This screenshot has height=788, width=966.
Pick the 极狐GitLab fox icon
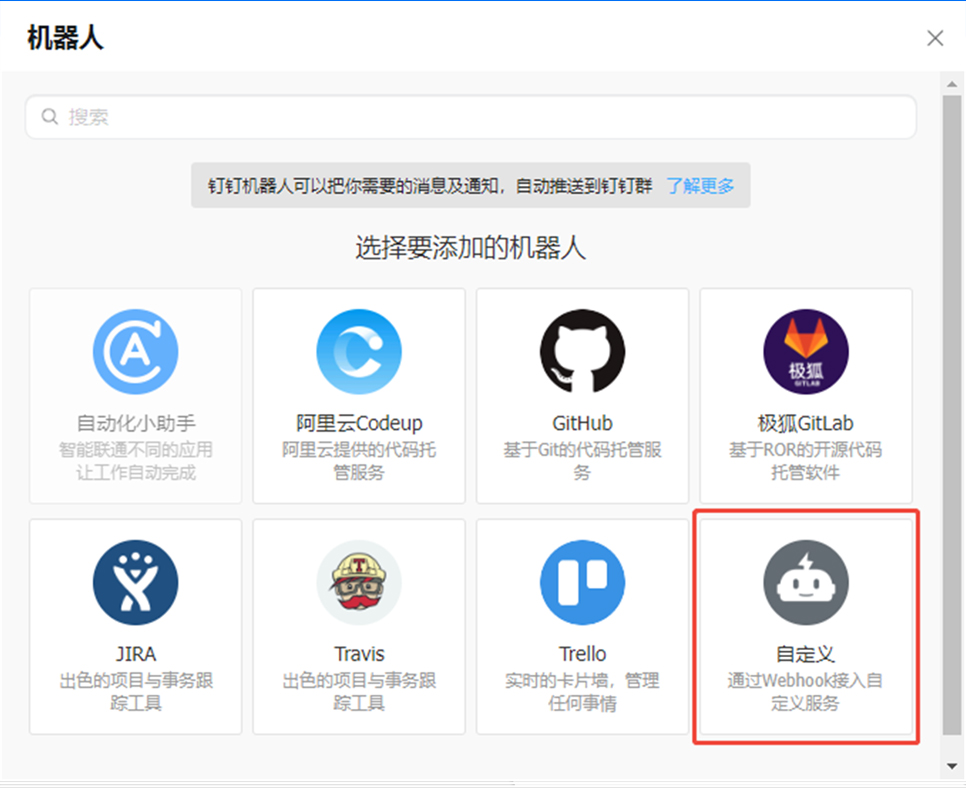point(806,352)
